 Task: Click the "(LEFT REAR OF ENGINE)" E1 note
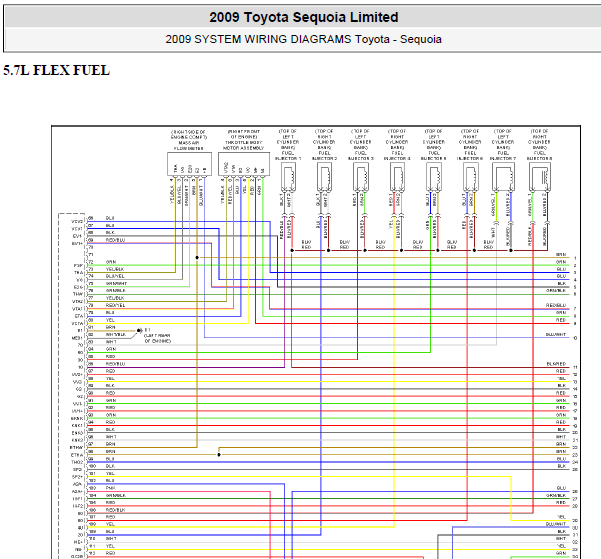click(x=157, y=338)
